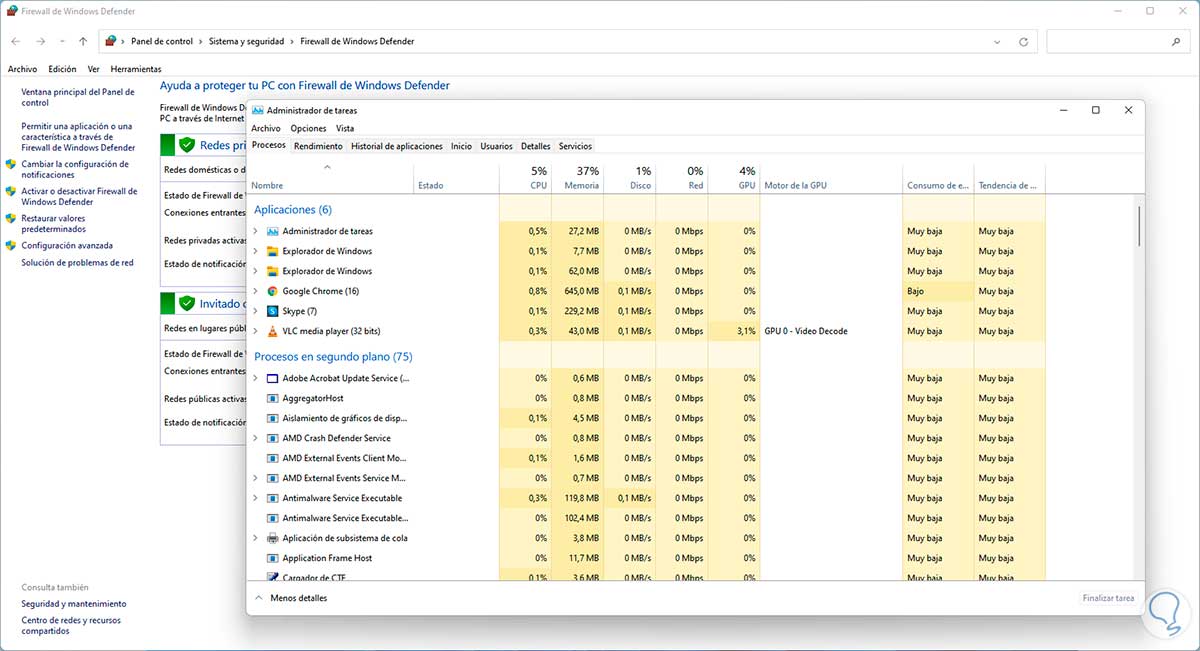
Task: Select the Administrador de tareas process icon
Action: pyautogui.click(x=273, y=231)
